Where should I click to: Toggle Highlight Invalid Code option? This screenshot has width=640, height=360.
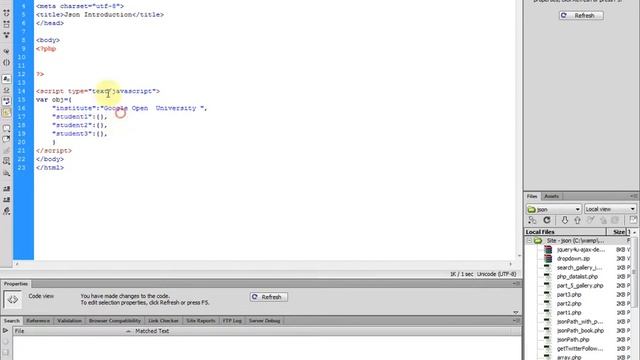pos(7,90)
